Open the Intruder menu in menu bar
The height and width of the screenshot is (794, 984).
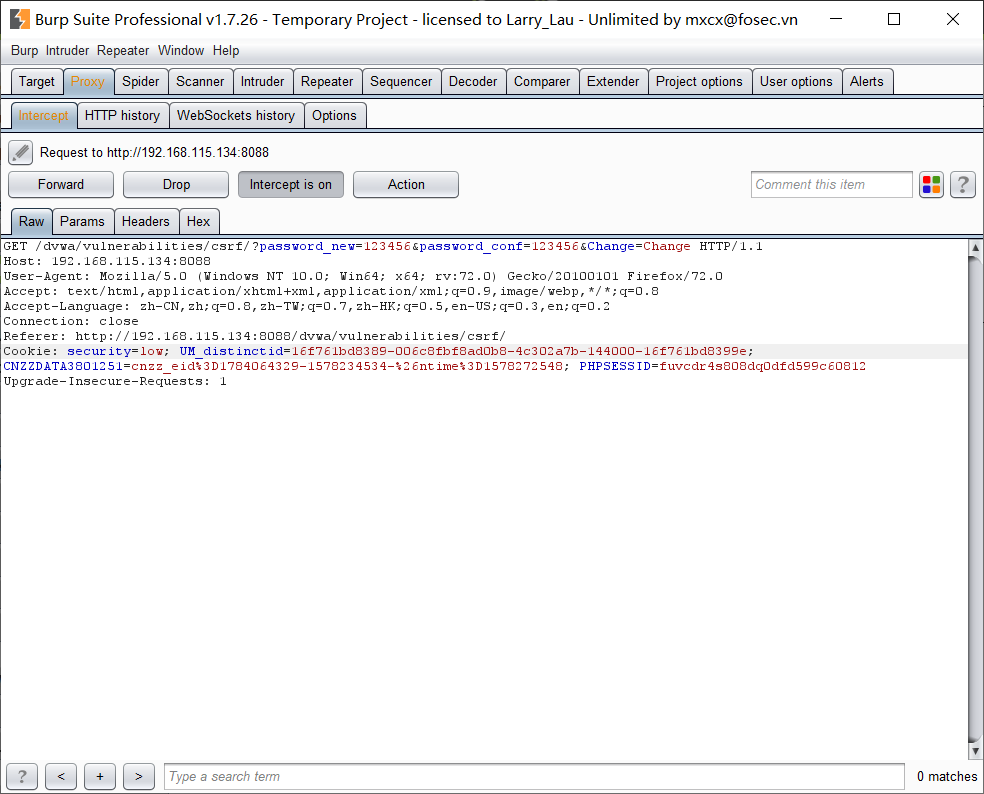(x=67, y=51)
